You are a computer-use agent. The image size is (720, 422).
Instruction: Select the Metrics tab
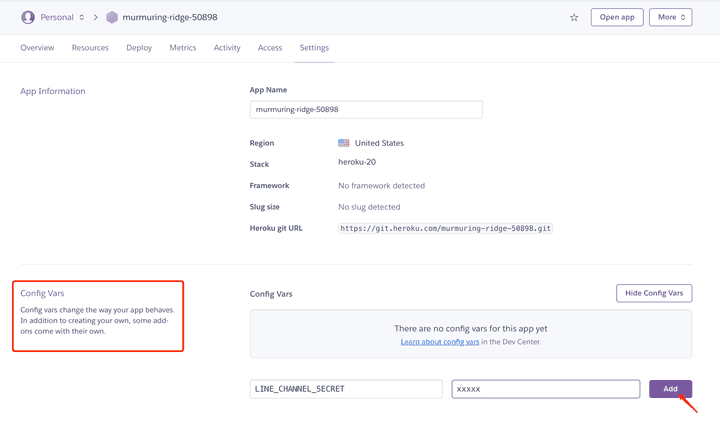click(x=183, y=48)
